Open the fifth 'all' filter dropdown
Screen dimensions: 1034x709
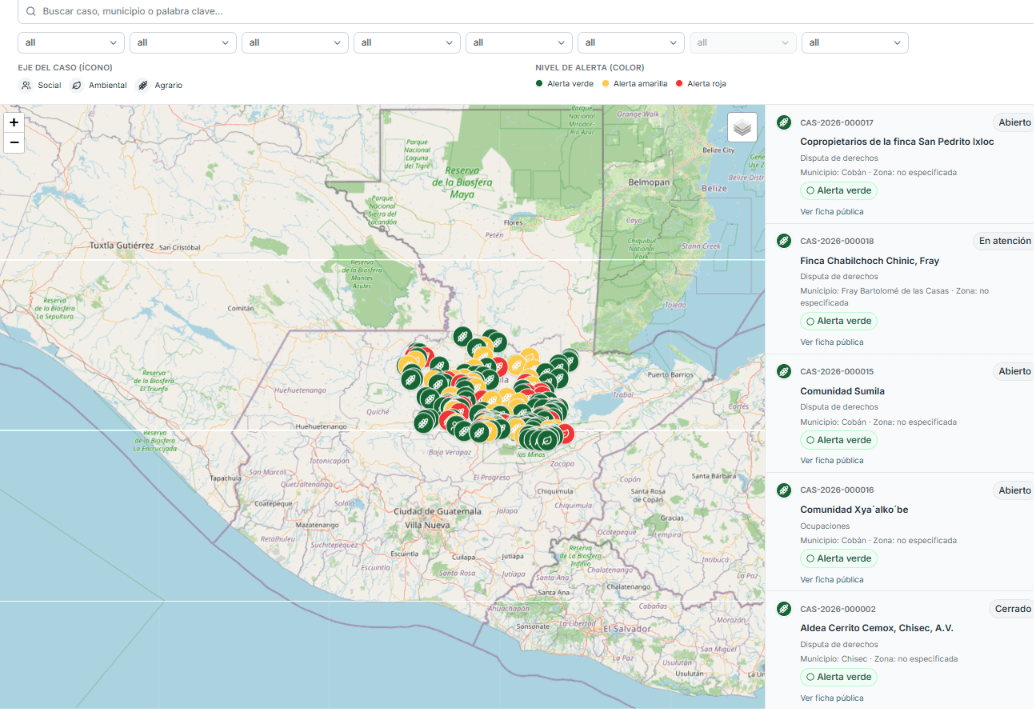click(x=519, y=43)
